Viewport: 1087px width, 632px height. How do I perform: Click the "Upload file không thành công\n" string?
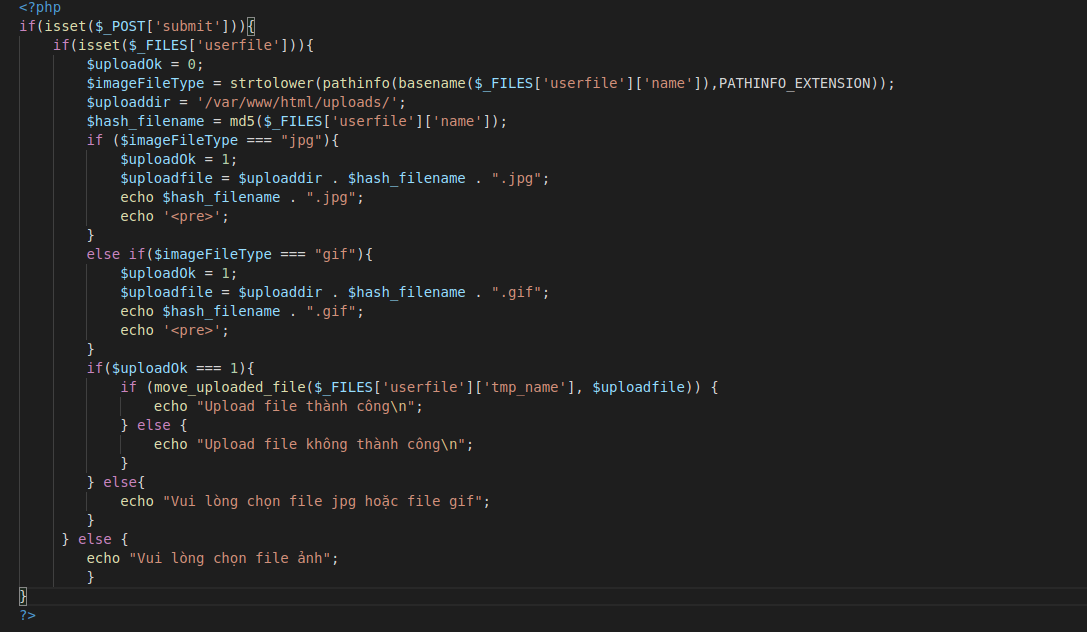pos(335,444)
